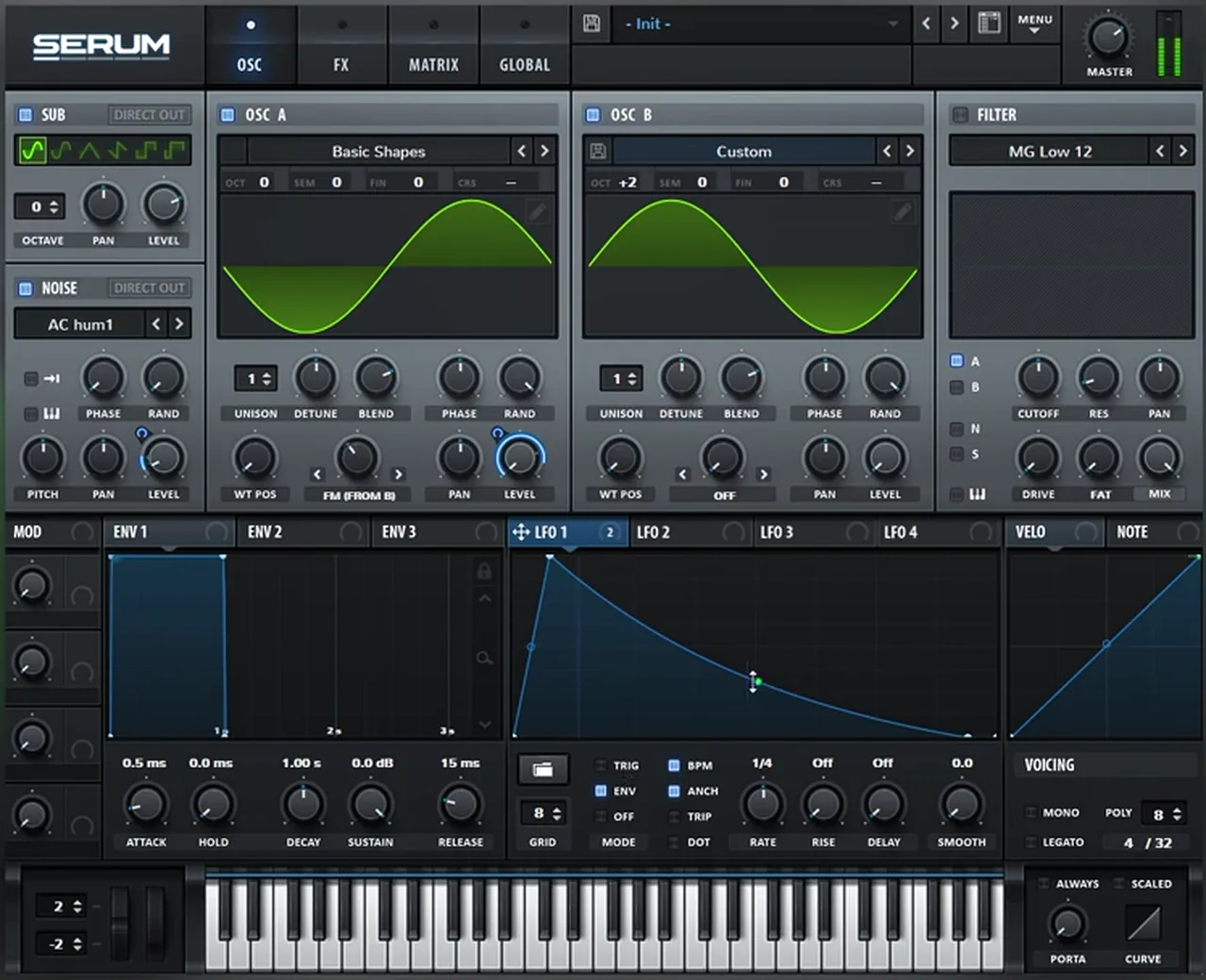1206x980 pixels.
Task: Load the previous preset with left arrow
Action: [926, 24]
